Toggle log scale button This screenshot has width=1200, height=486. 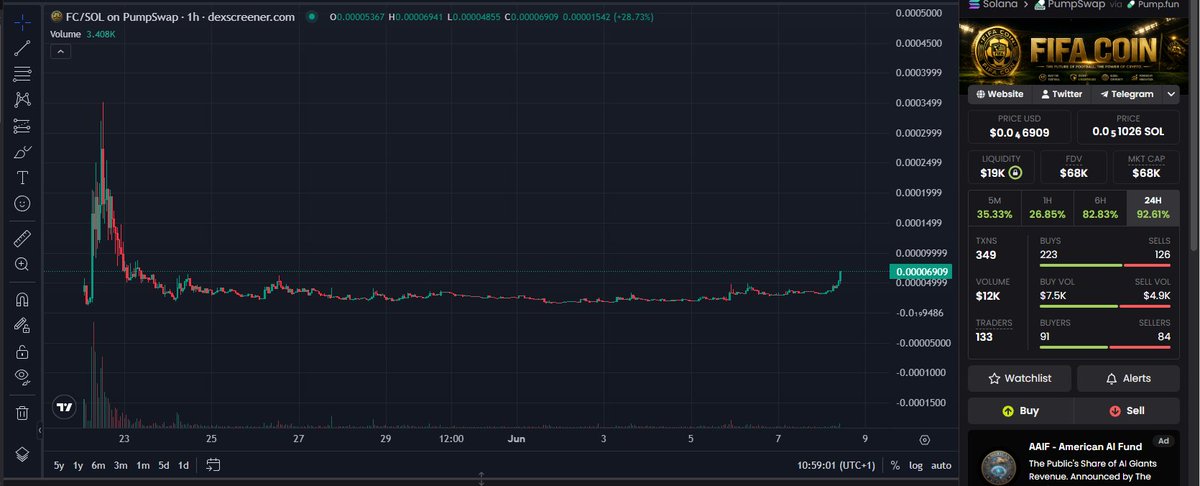pyautogui.click(x=915, y=465)
